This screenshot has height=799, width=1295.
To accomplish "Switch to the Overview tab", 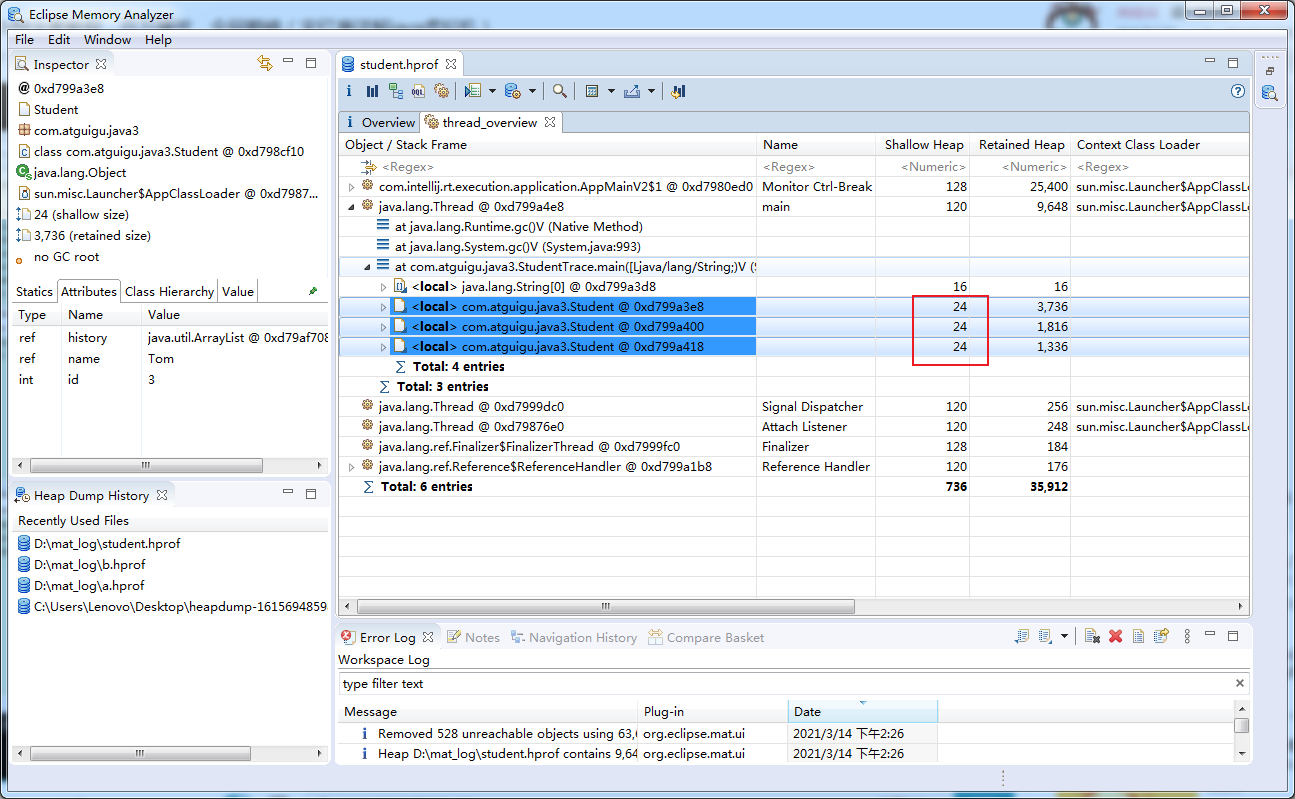I will pos(379,122).
